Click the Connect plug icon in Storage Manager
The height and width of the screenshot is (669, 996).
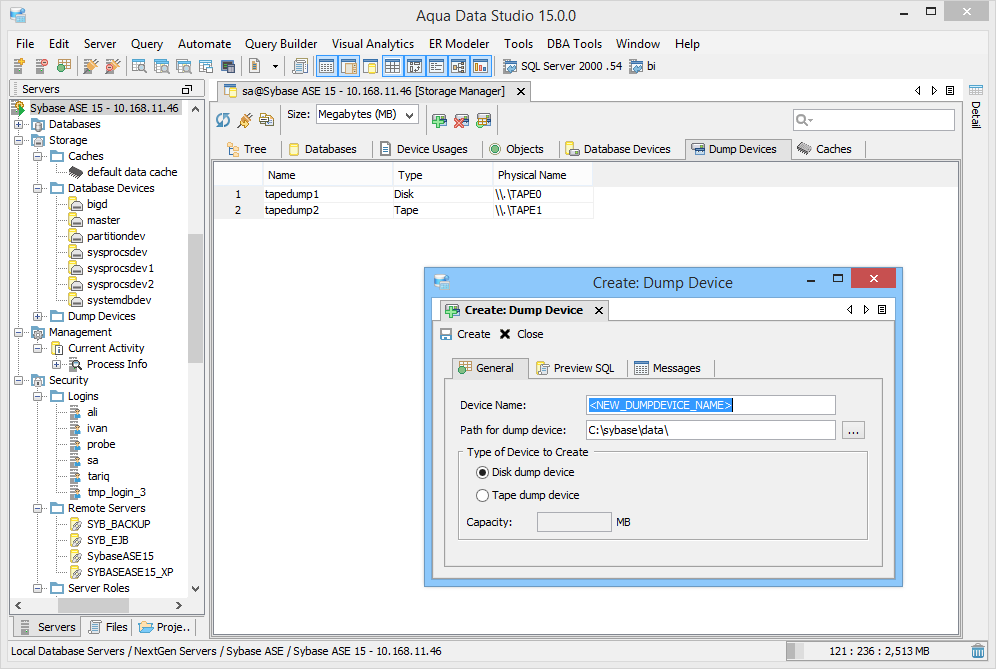[243, 119]
